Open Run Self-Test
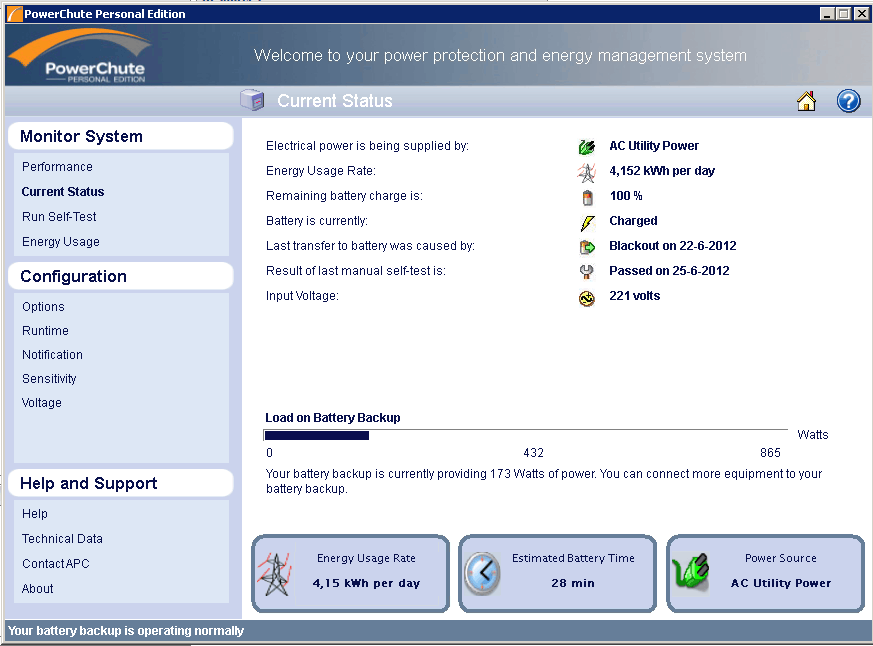 [59, 217]
